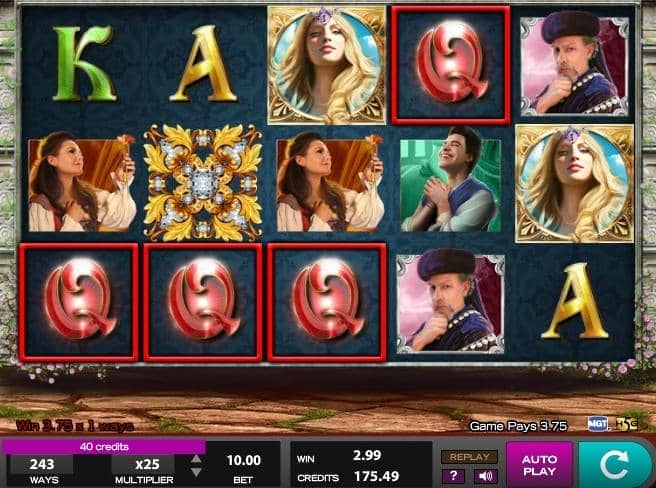
Task: Click the credits value 175.49
Action: (x=377, y=476)
